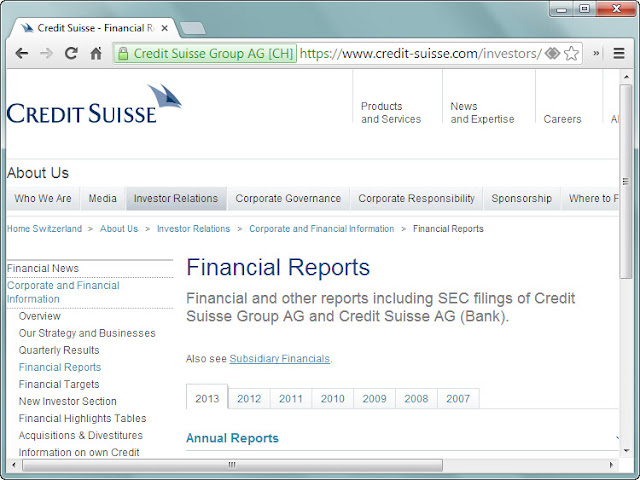Viewport: 640px width, 480px height.
Task: Show hidden extensions with the double chevron
Action: (596, 53)
